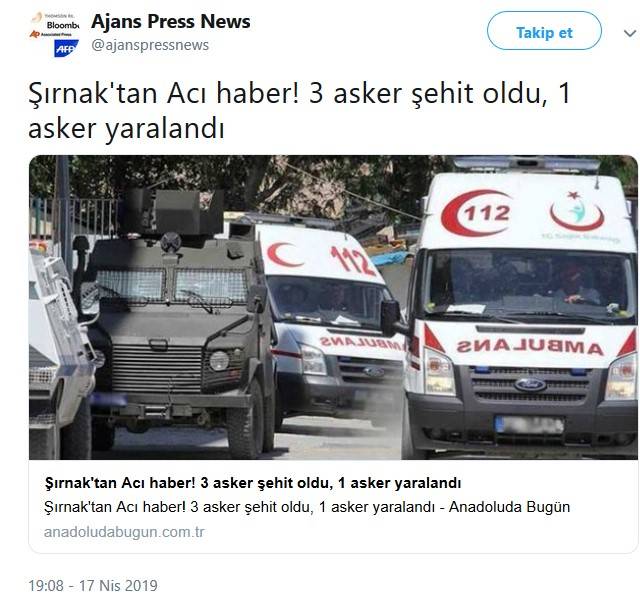640x599 pixels.
Task: Click the 112 crescent emblem on front ambulance
Action: [476, 213]
